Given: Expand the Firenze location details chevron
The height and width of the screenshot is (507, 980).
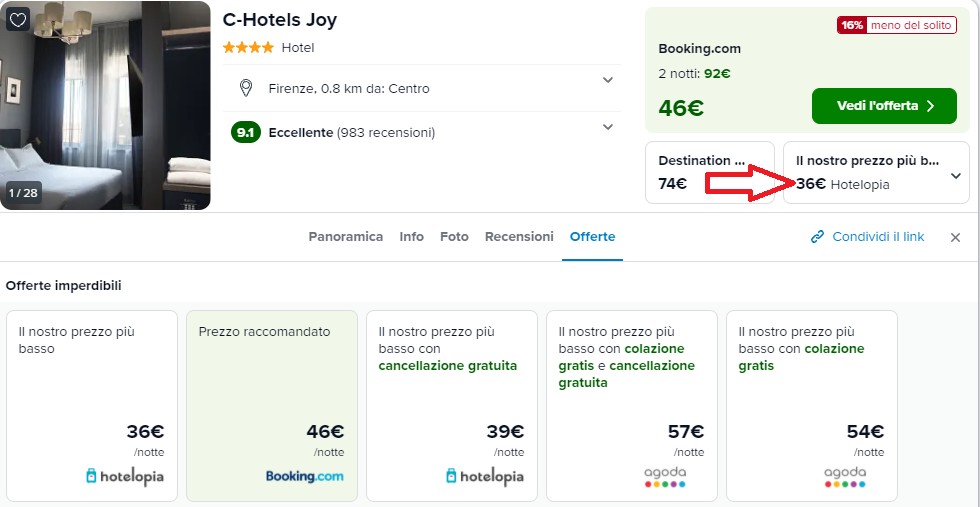Looking at the screenshot, I should (x=607, y=81).
